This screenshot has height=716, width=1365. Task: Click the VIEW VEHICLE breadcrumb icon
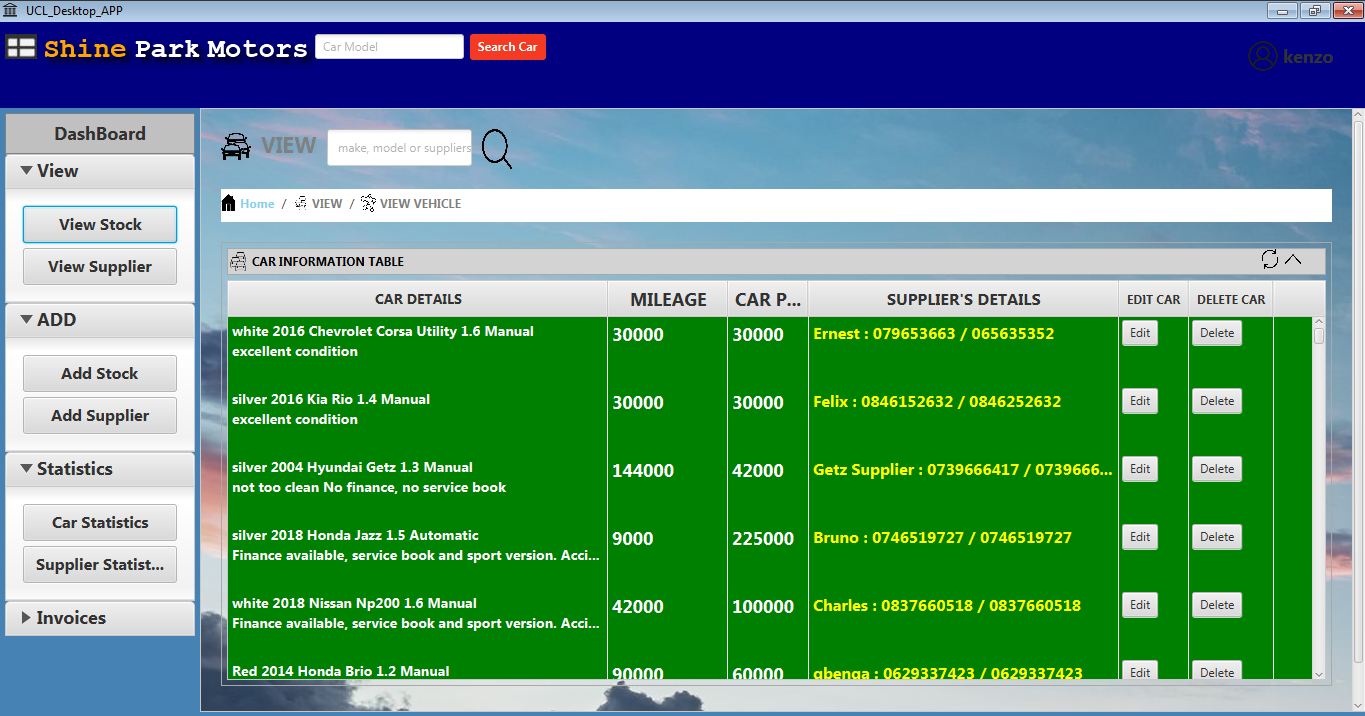pos(368,203)
